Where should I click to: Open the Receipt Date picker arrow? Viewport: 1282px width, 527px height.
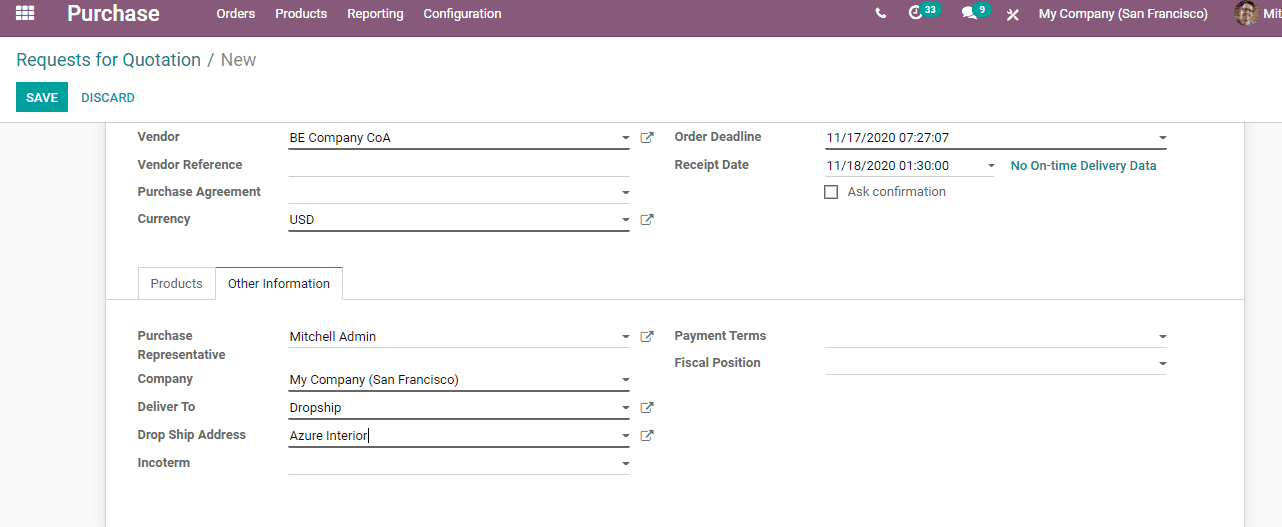[x=990, y=166]
